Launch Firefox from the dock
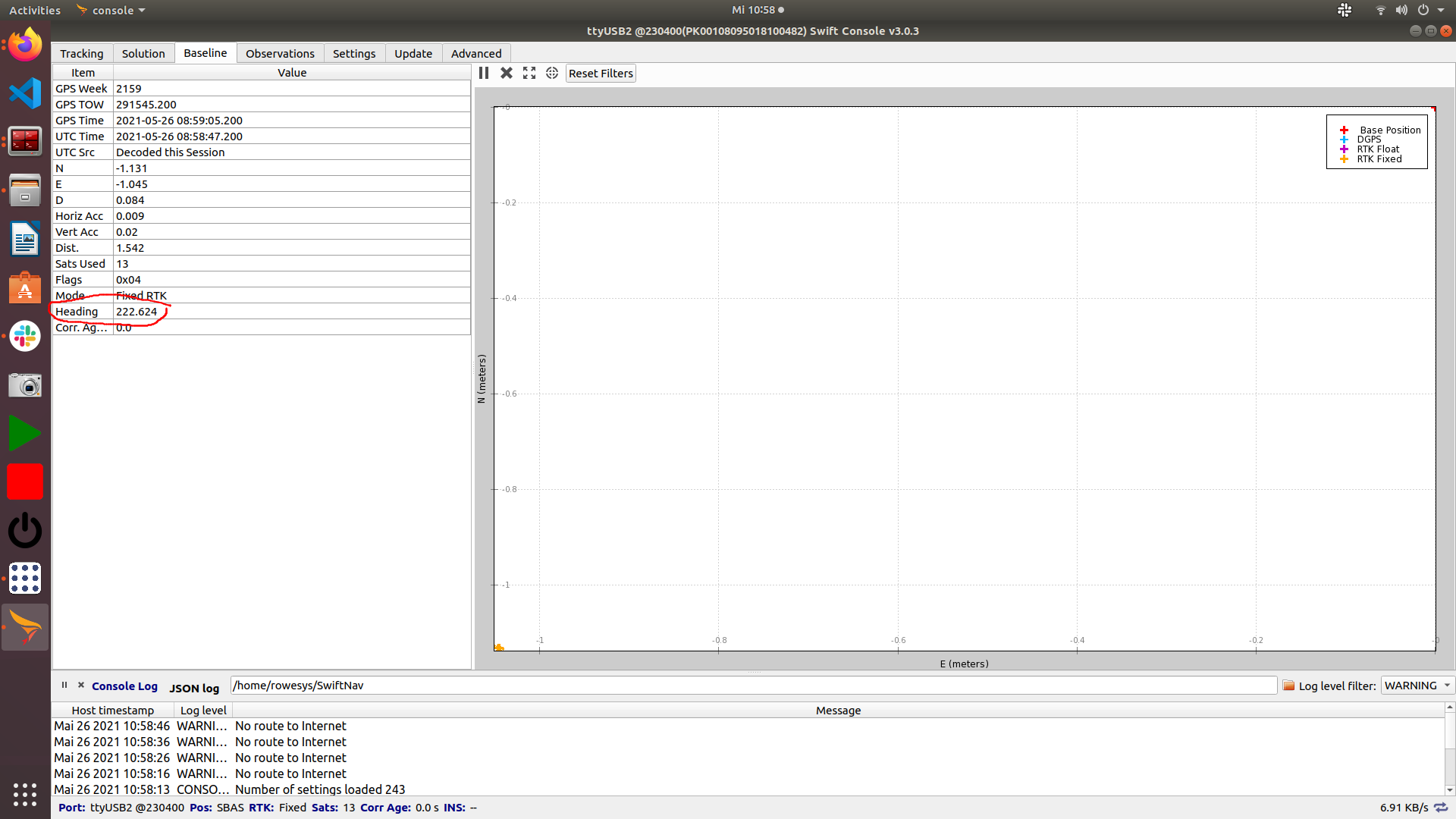The width and height of the screenshot is (1456, 819). (x=25, y=44)
